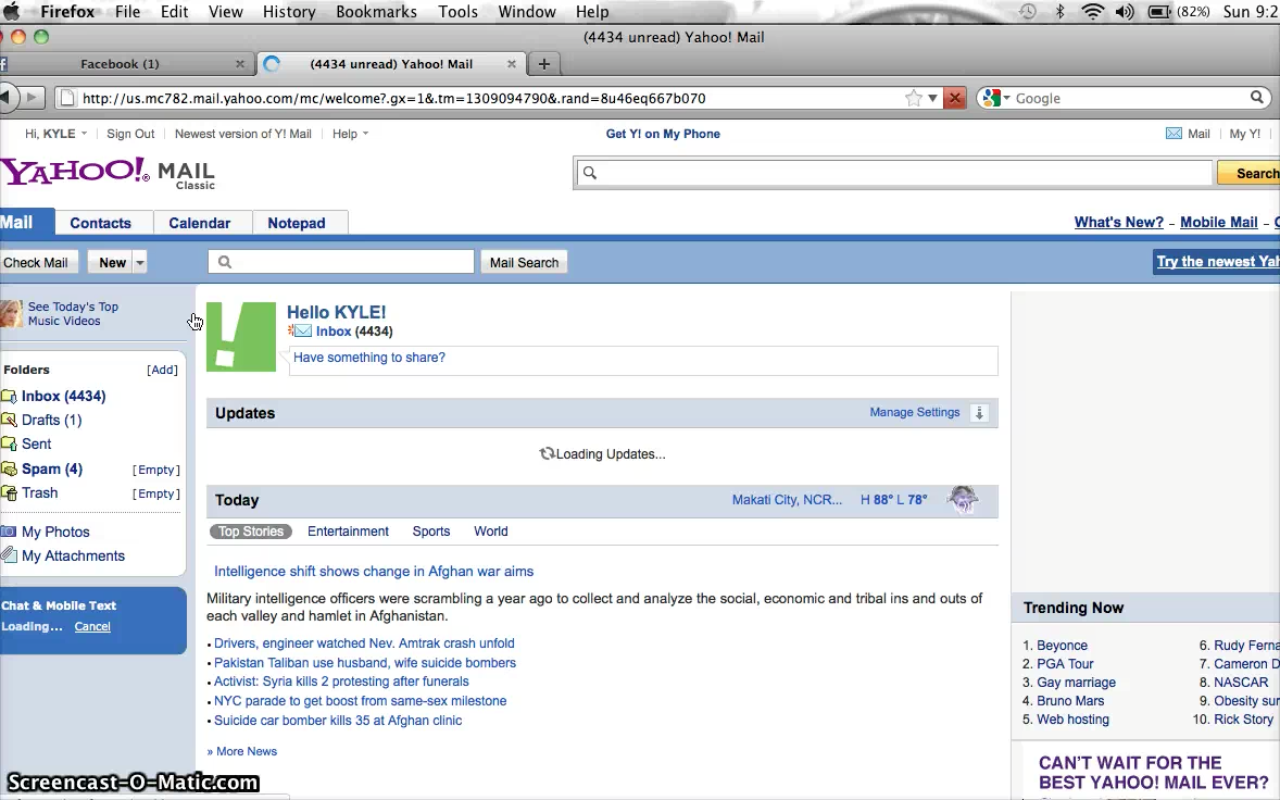
Task: Click the Mobile Mail link
Action: [x=1219, y=222]
